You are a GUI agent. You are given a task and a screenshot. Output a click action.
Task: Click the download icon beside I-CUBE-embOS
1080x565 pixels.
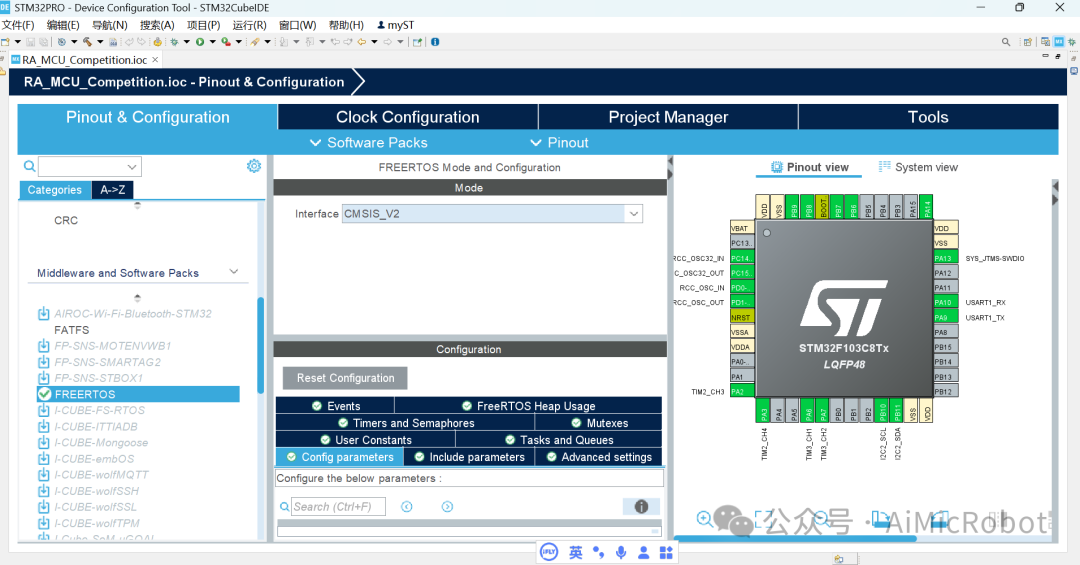coord(43,458)
